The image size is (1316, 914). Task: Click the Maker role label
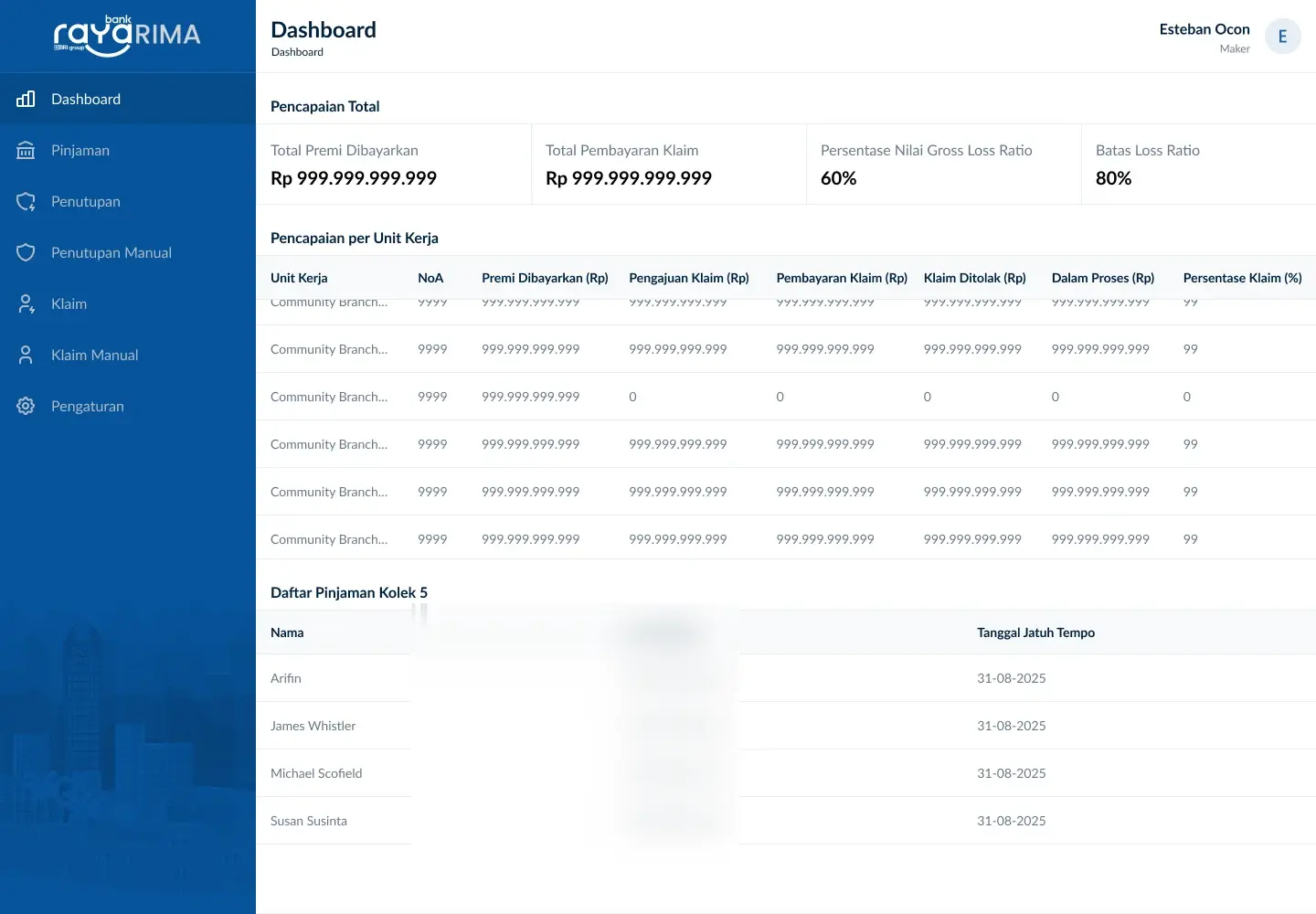click(x=1235, y=49)
